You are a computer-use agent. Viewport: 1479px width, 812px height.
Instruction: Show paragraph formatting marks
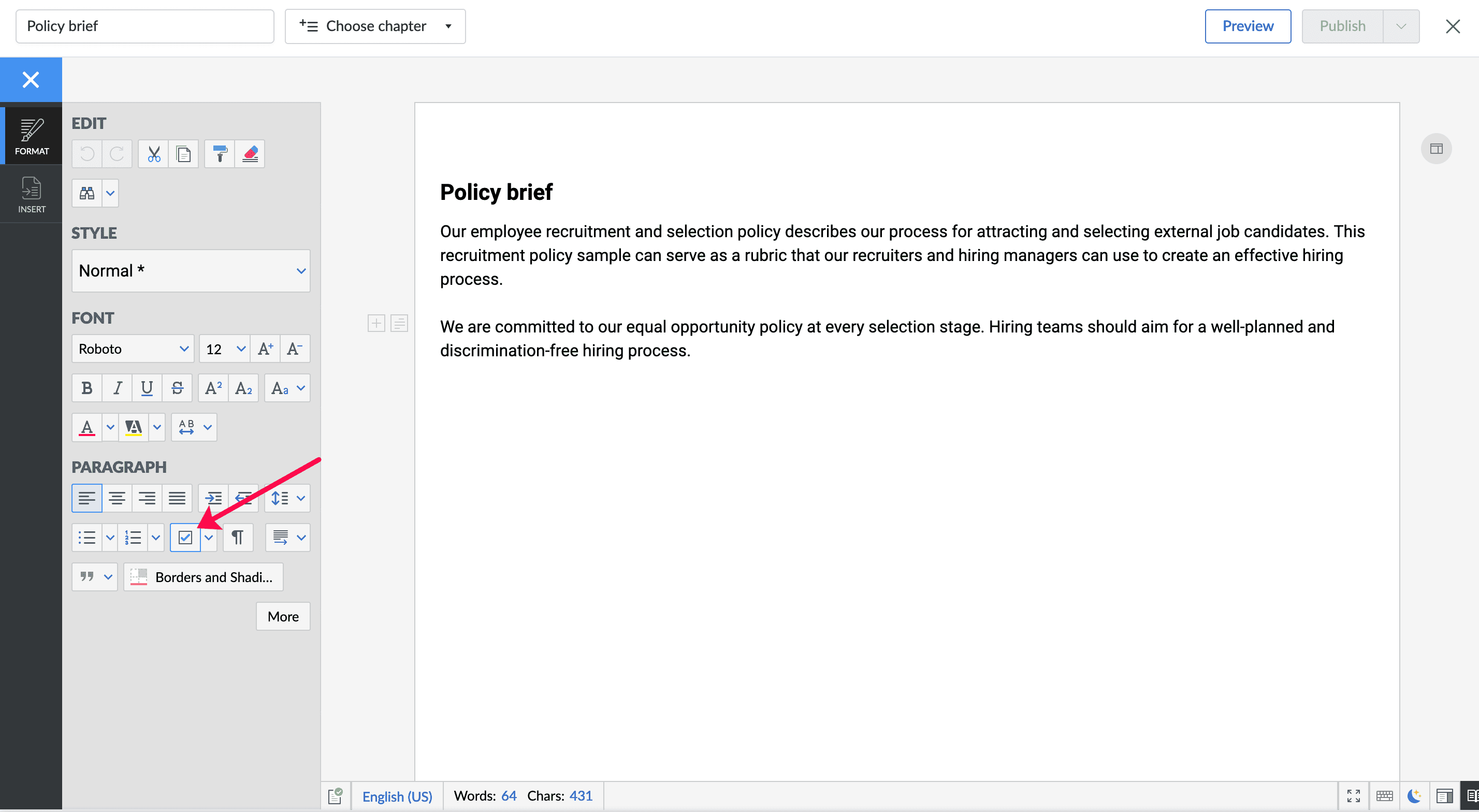click(x=237, y=538)
